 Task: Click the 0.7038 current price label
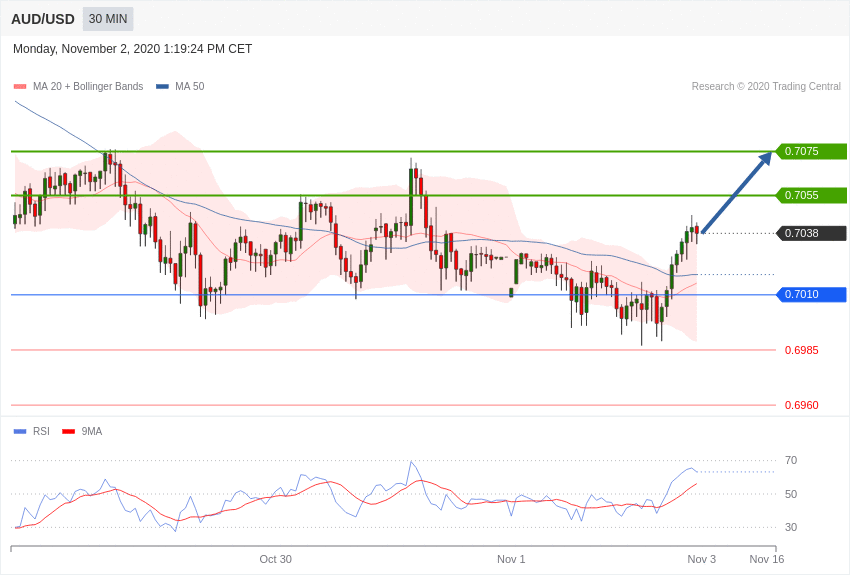(x=811, y=234)
